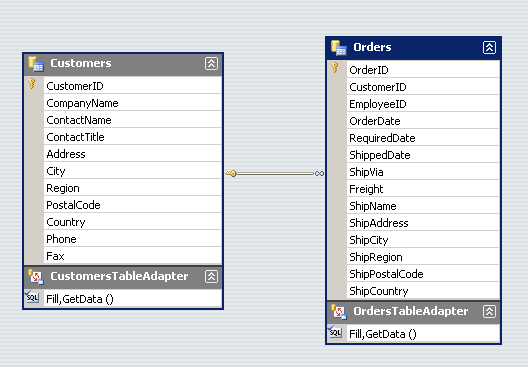The height and width of the screenshot is (367, 528).
Task: Select the ShipVia column
Action: click(423, 172)
